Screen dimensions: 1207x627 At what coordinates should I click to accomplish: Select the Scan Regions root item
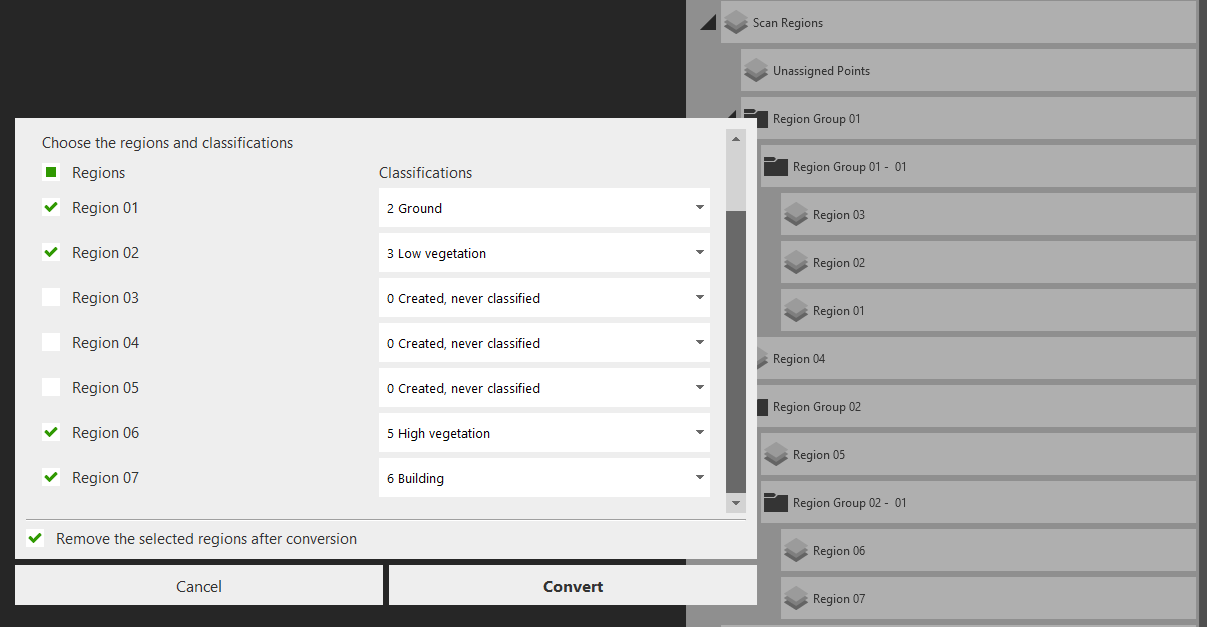(958, 22)
